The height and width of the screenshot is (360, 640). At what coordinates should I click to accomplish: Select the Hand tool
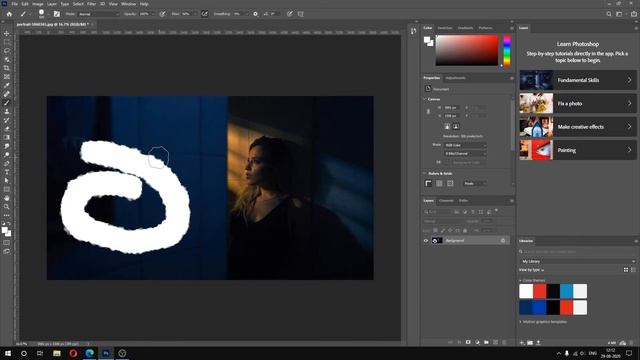tap(7, 198)
